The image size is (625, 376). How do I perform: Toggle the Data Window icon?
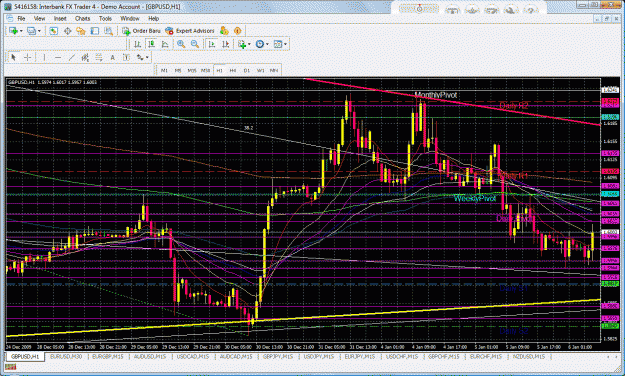67,31
